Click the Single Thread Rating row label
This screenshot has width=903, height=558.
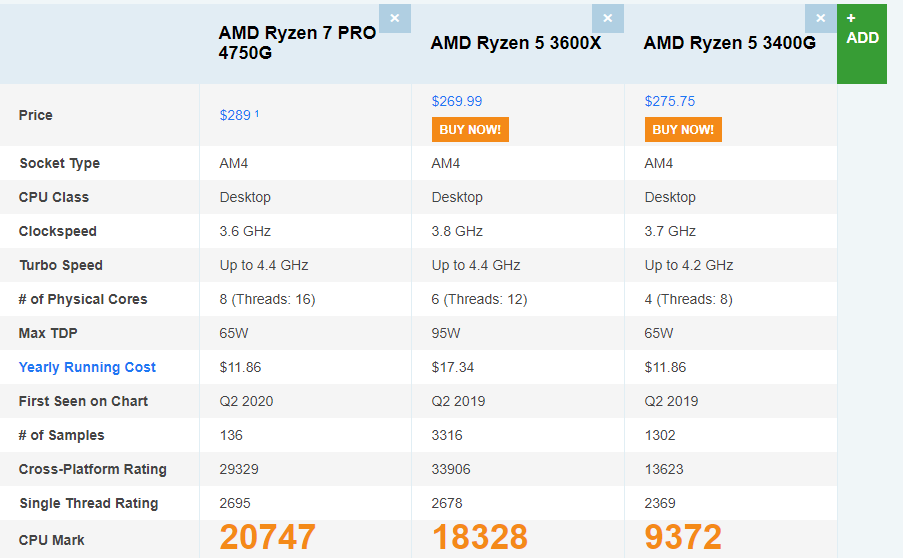point(88,503)
